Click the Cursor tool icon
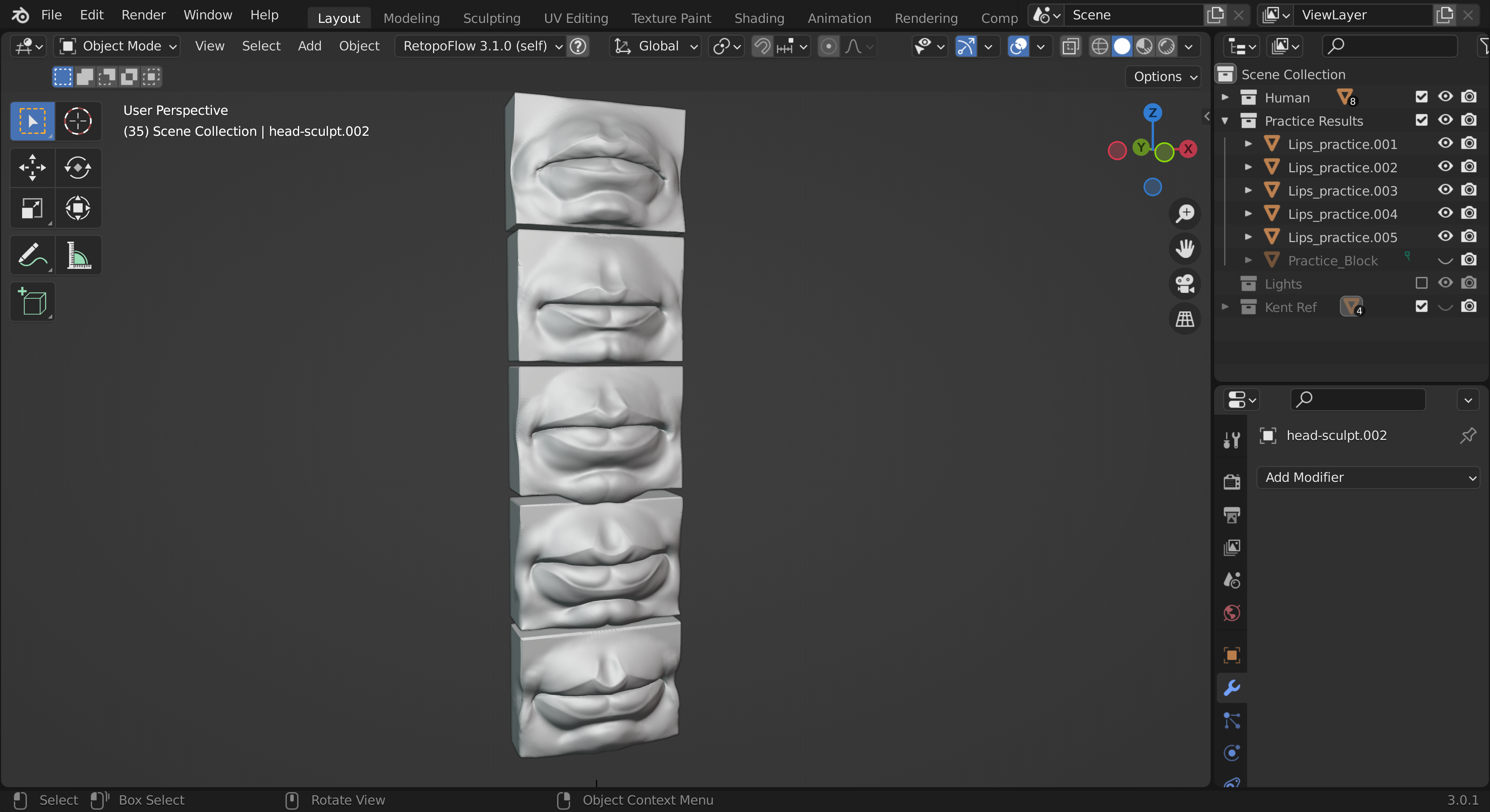The image size is (1490, 812). click(78, 121)
